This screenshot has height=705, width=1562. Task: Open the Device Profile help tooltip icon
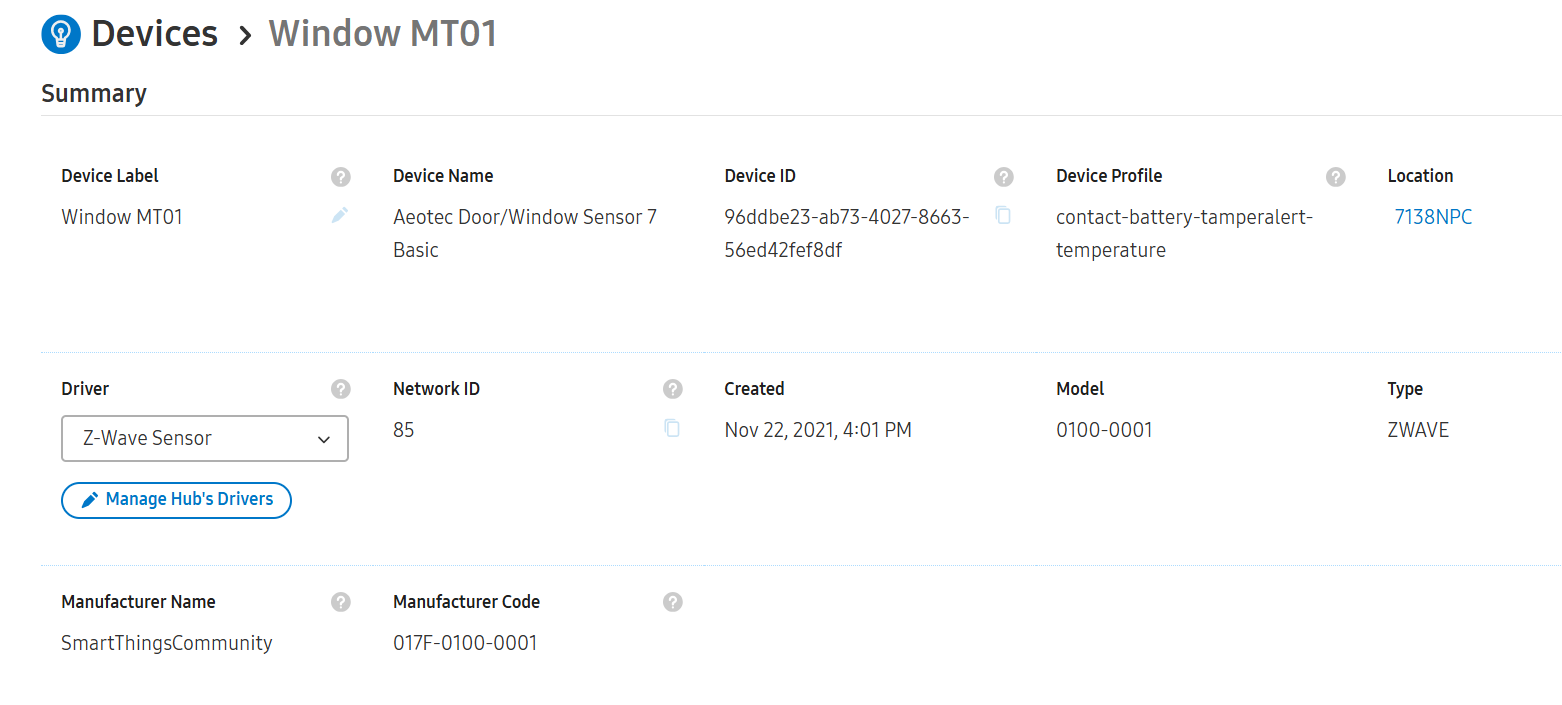click(1335, 177)
